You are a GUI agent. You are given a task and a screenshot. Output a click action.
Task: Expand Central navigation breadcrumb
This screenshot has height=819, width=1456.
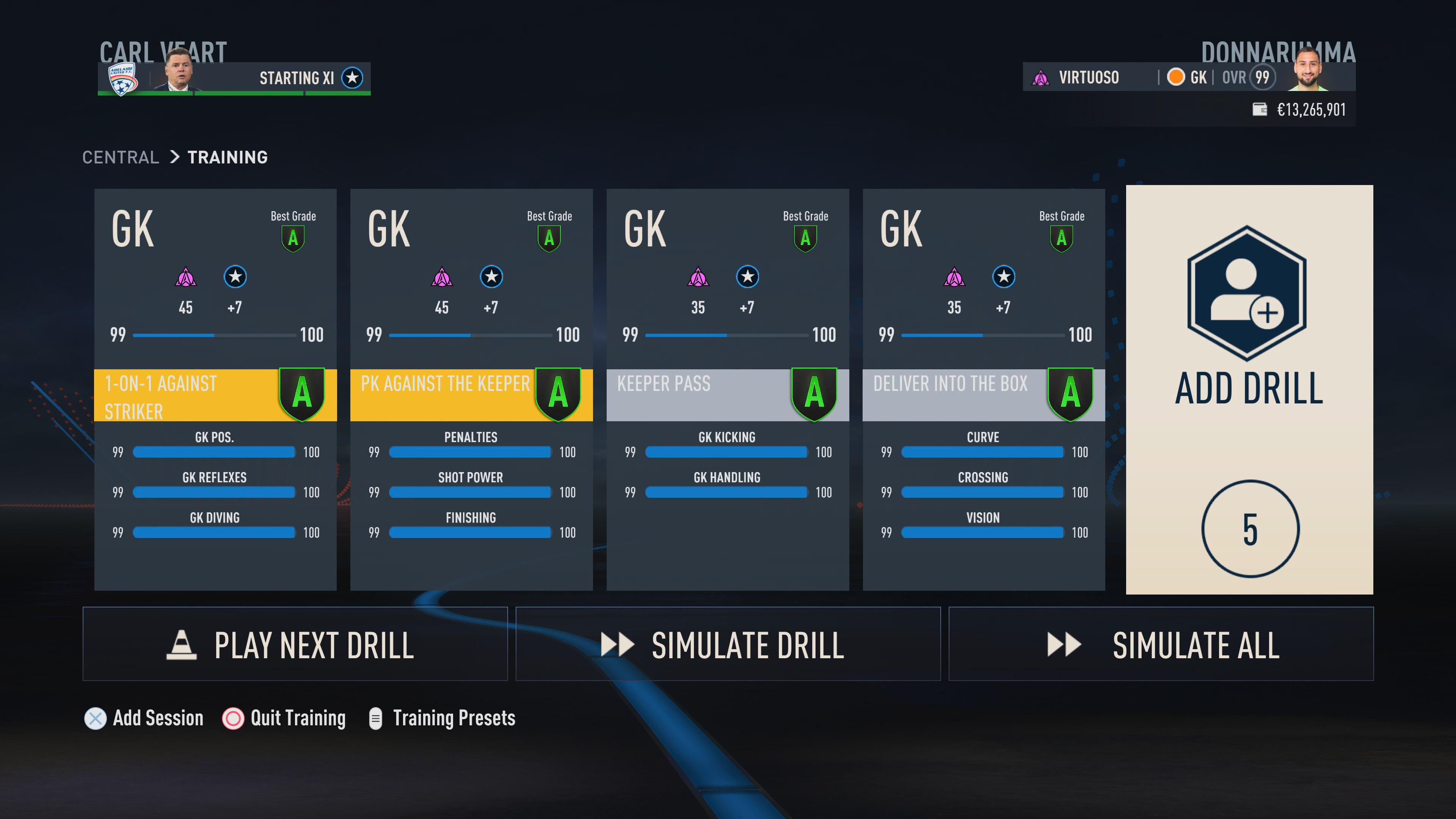(119, 157)
